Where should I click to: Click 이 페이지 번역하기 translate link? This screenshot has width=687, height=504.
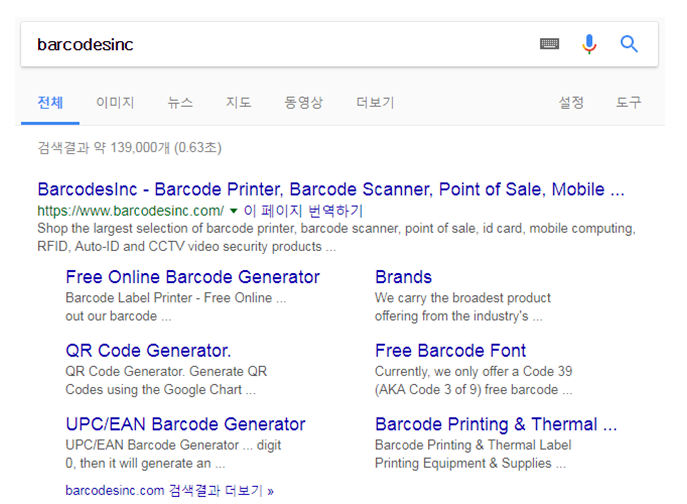point(303,211)
